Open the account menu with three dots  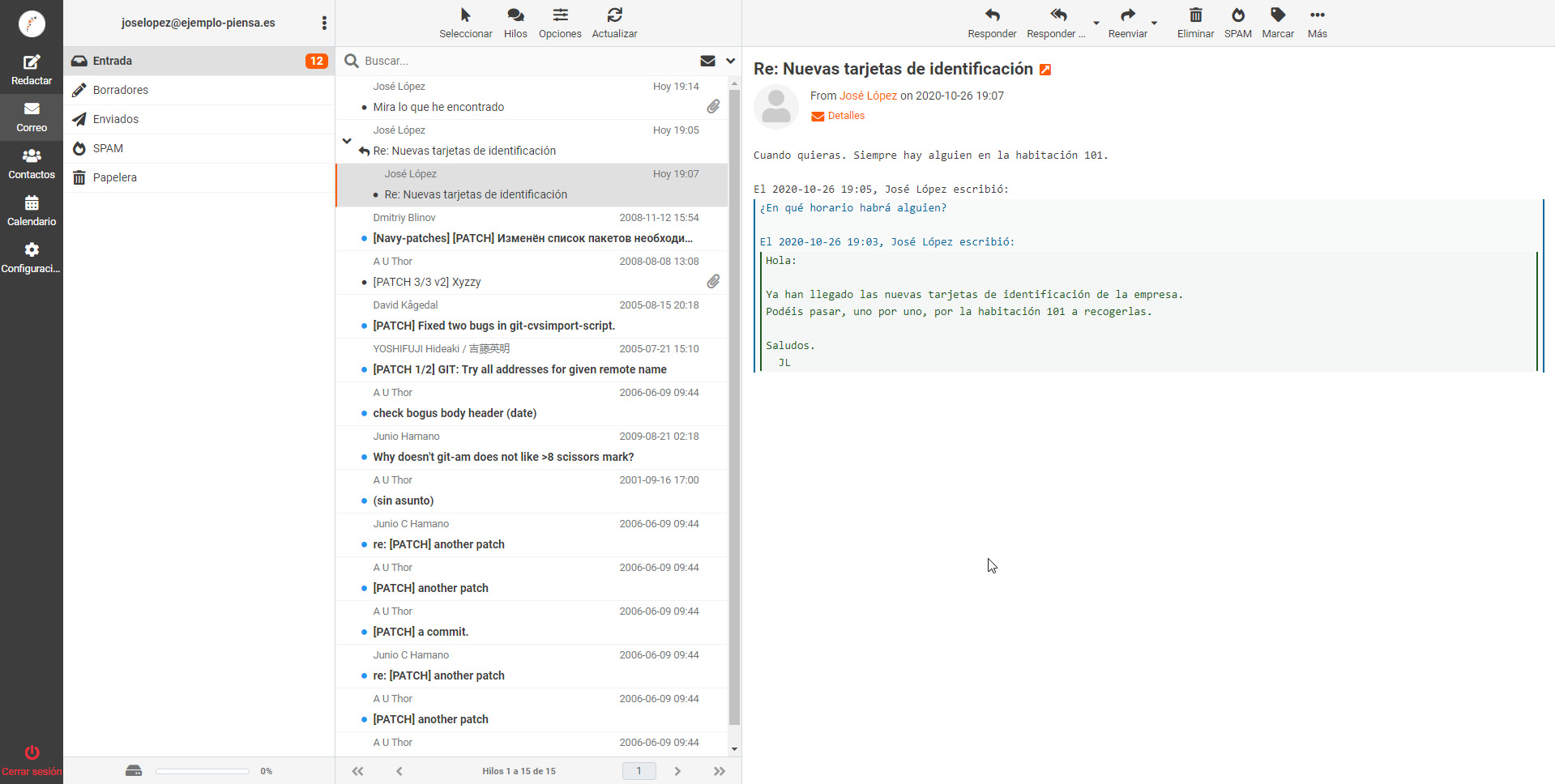click(324, 23)
